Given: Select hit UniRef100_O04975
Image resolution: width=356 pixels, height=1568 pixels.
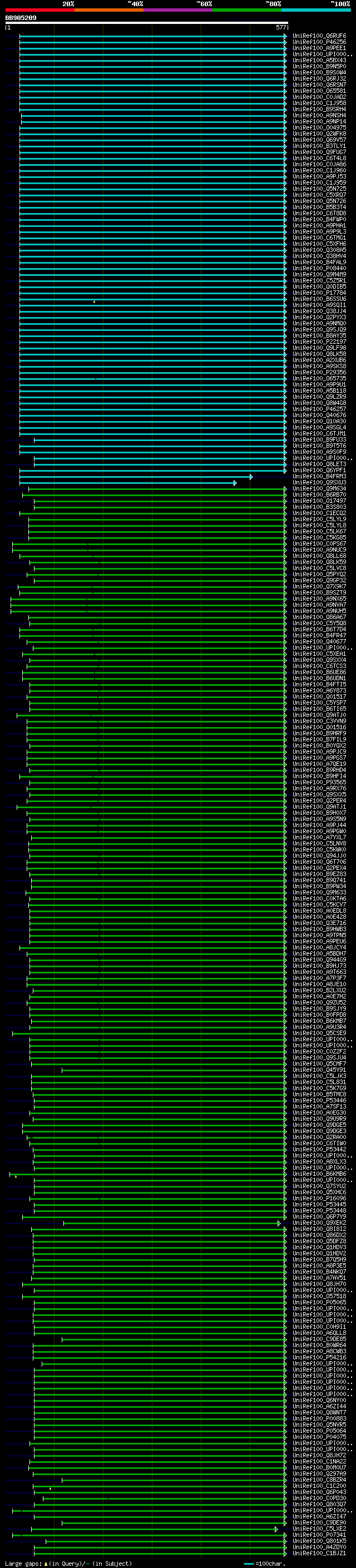Looking at the screenshot, I should click(319, 128).
